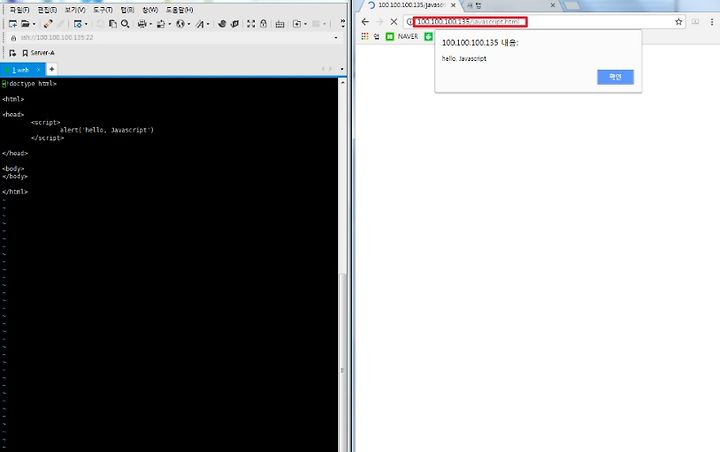
Task: Click the Paste clipboard icon in Xshell
Action: point(112,24)
